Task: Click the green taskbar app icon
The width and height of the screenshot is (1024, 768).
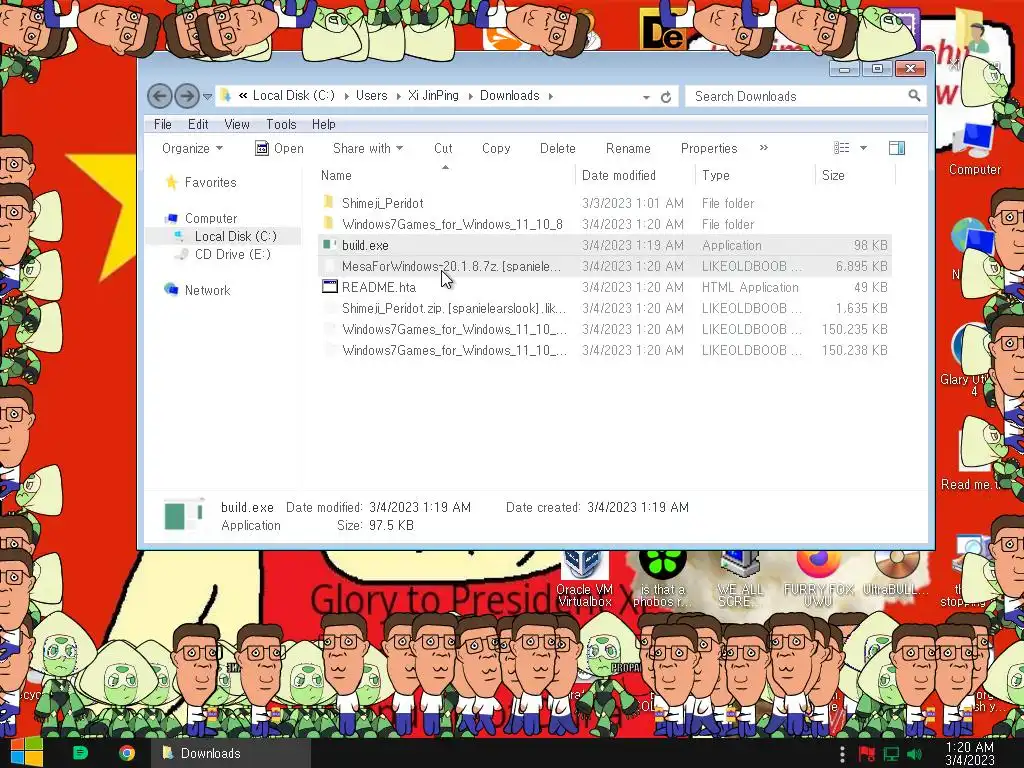Action: [x=80, y=753]
